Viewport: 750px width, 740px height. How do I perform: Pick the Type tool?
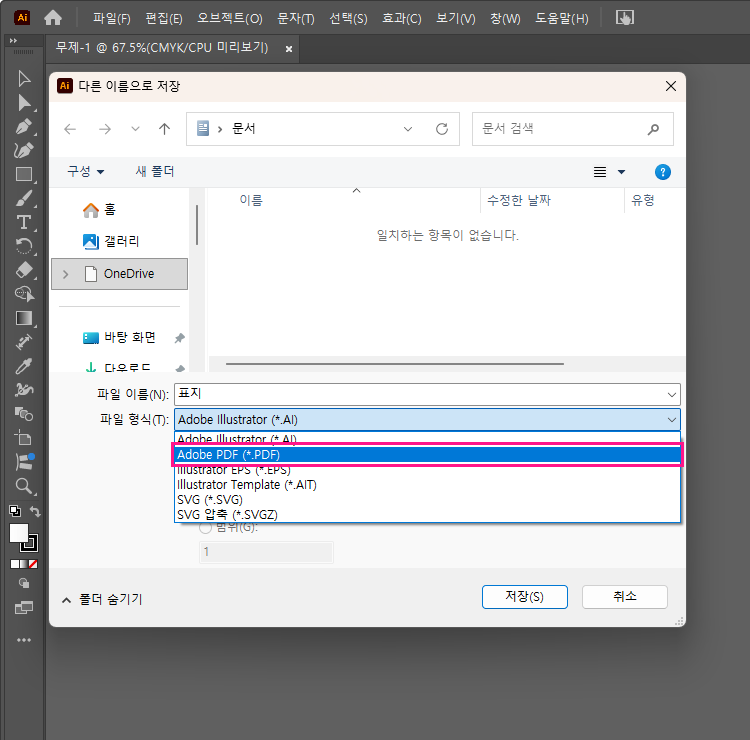[24, 222]
